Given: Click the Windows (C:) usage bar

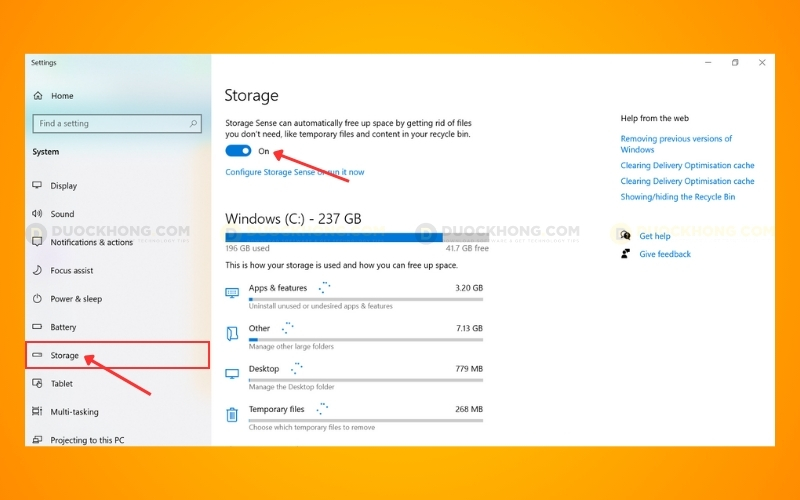Looking at the screenshot, I should click(356, 237).
